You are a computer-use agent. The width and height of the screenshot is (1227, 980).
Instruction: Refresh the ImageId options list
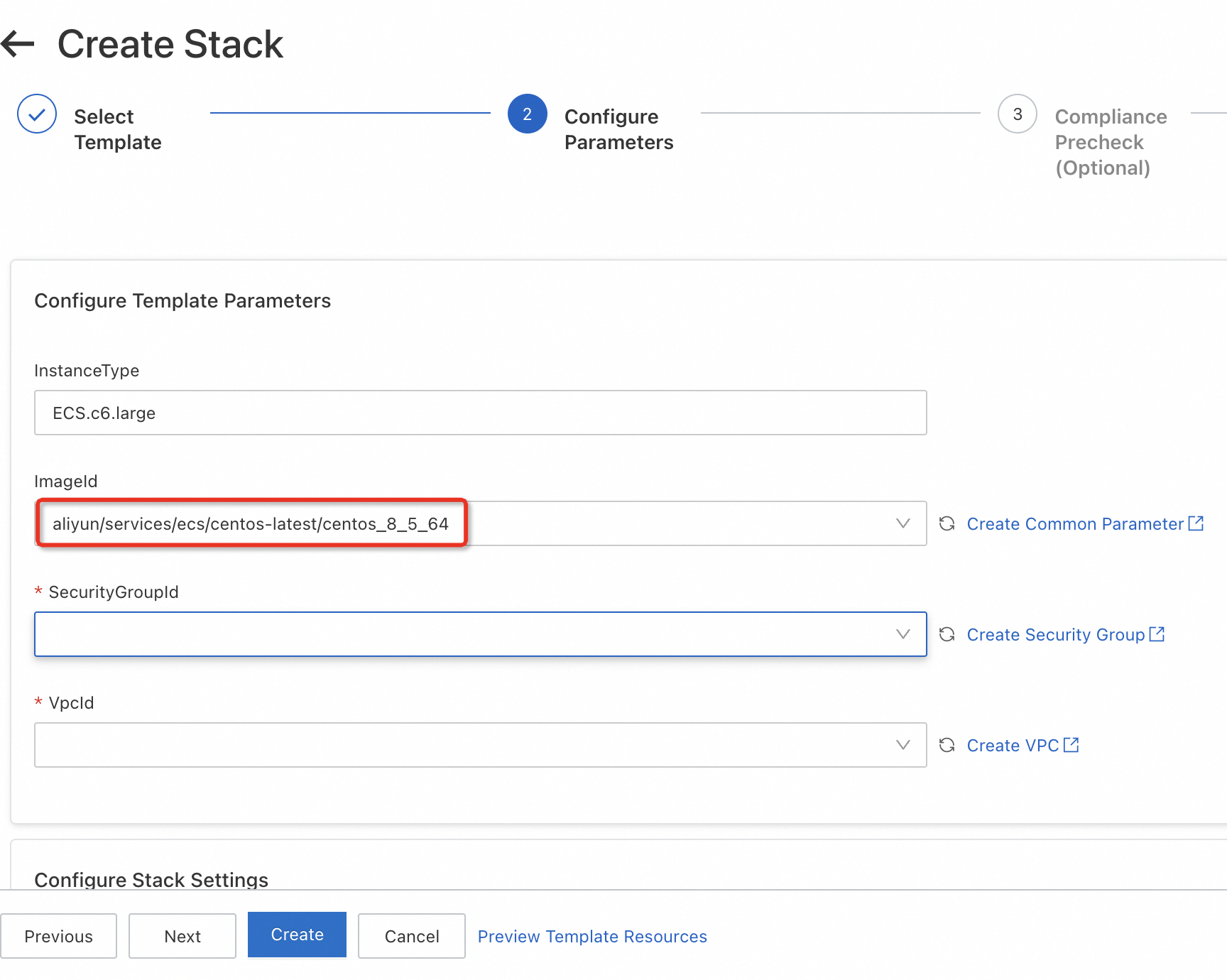point(947,523)
